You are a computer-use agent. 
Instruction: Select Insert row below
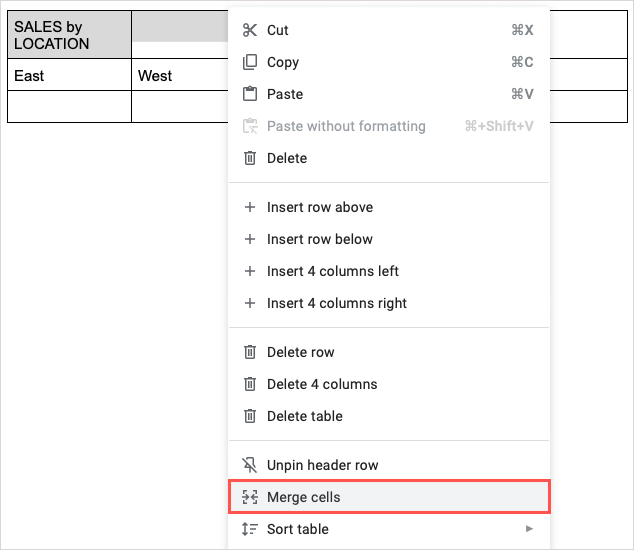click(x=319, y=239)
